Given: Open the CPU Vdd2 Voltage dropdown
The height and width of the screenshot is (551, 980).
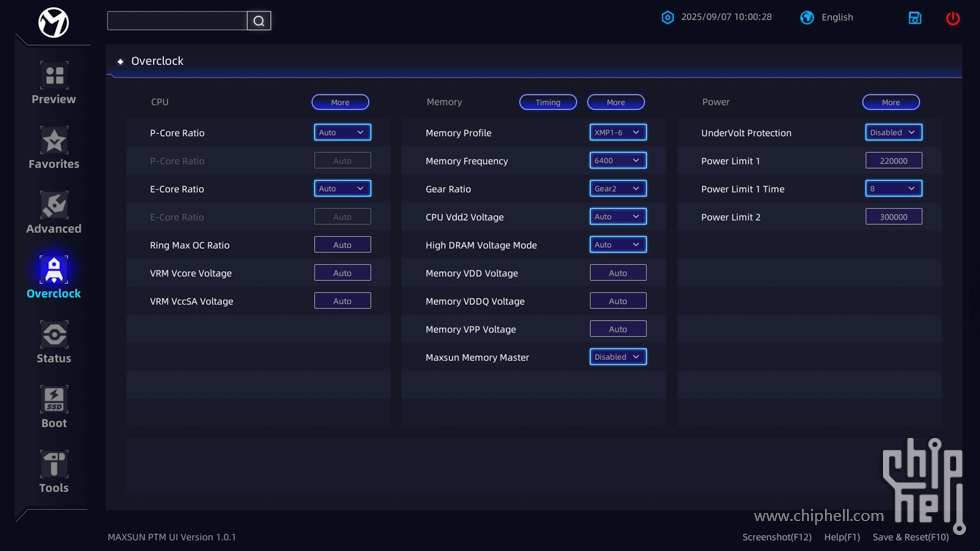Looking at the screenshot, I should 618,217.
